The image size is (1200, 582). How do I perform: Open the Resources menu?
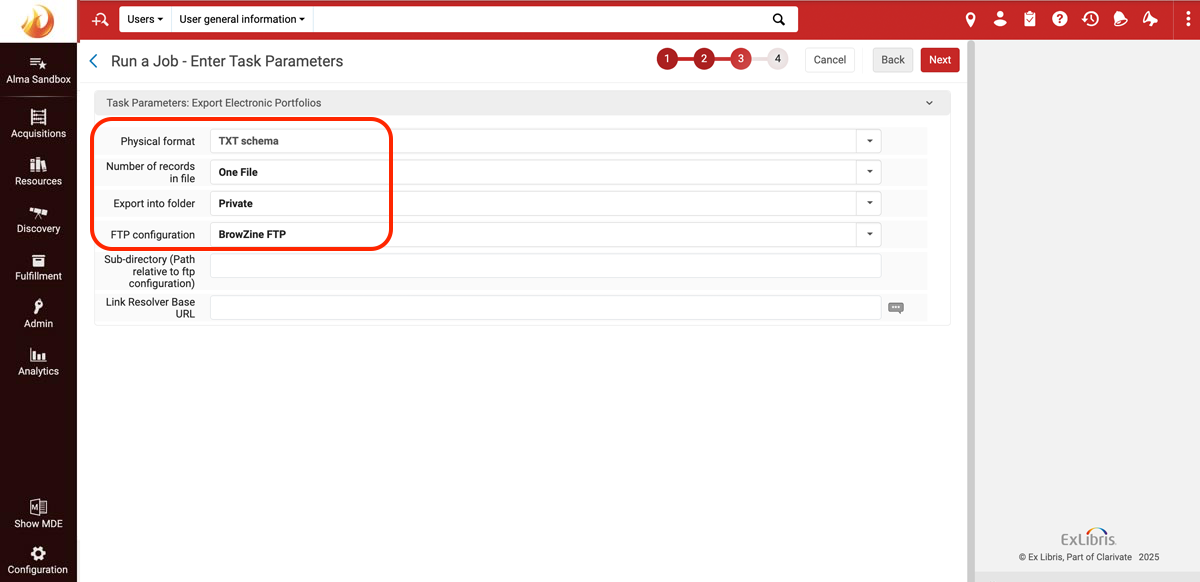point(38,172)
